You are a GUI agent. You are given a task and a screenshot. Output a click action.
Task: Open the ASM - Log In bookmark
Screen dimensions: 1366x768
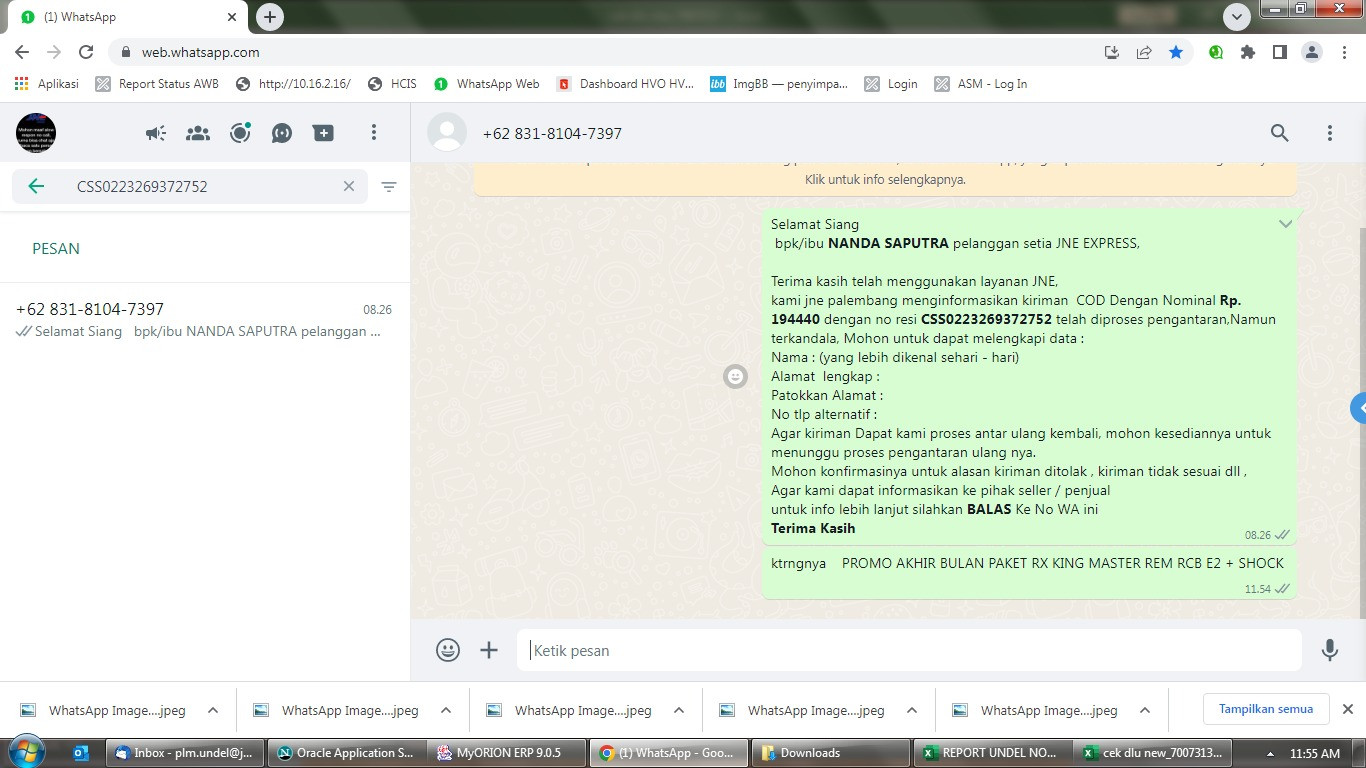pyautogui.click(x=981, y=84)
